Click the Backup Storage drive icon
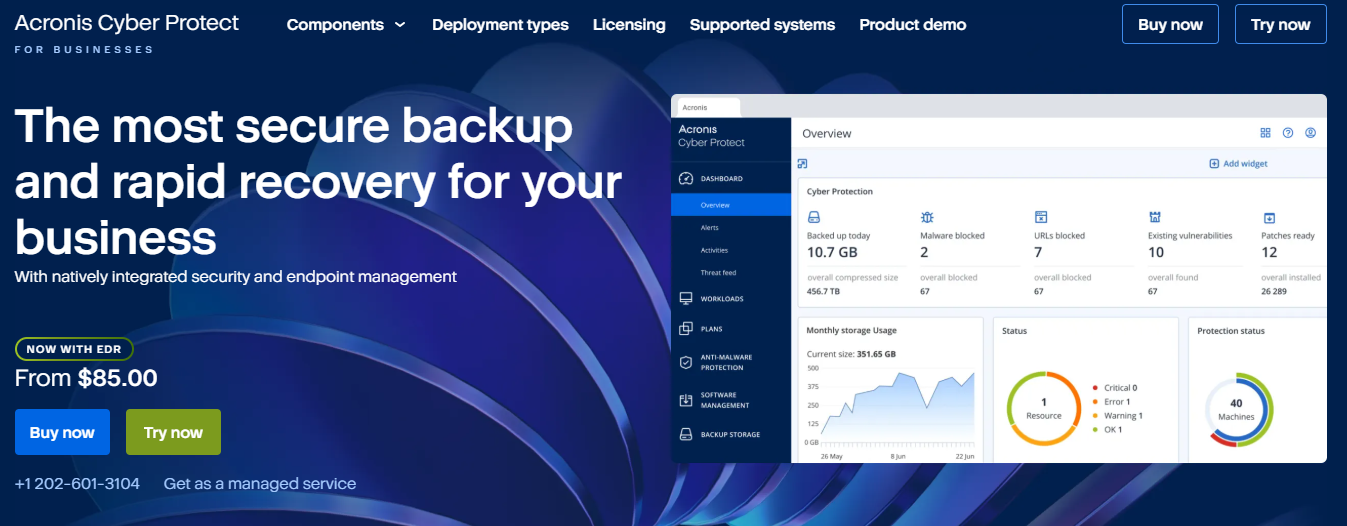The image size is (1347, 526). [685, 435]
